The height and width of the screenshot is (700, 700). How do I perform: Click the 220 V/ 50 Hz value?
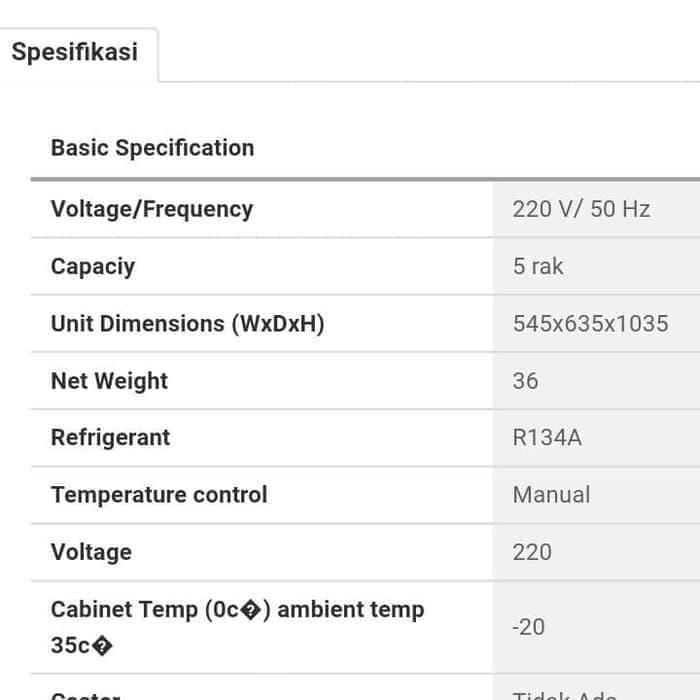coord(581,209)
